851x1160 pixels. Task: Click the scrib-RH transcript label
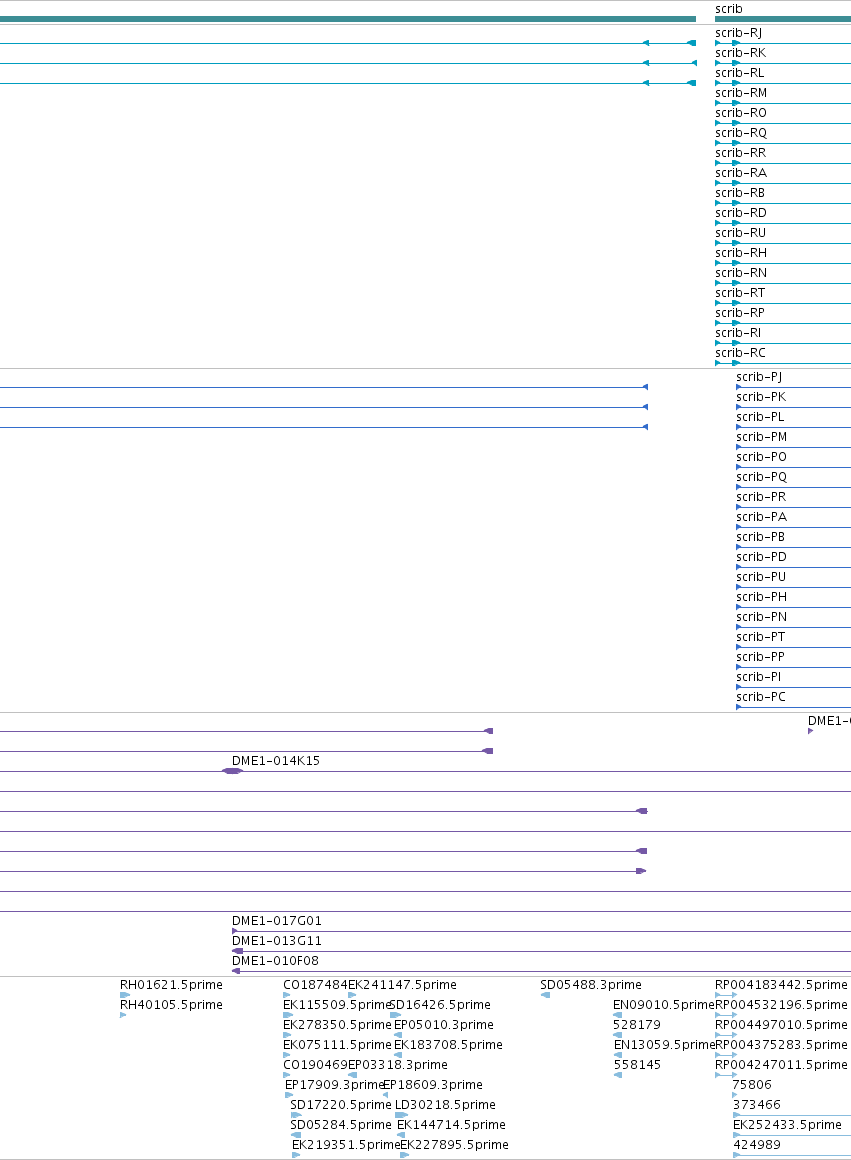click(x=741, y=252)
